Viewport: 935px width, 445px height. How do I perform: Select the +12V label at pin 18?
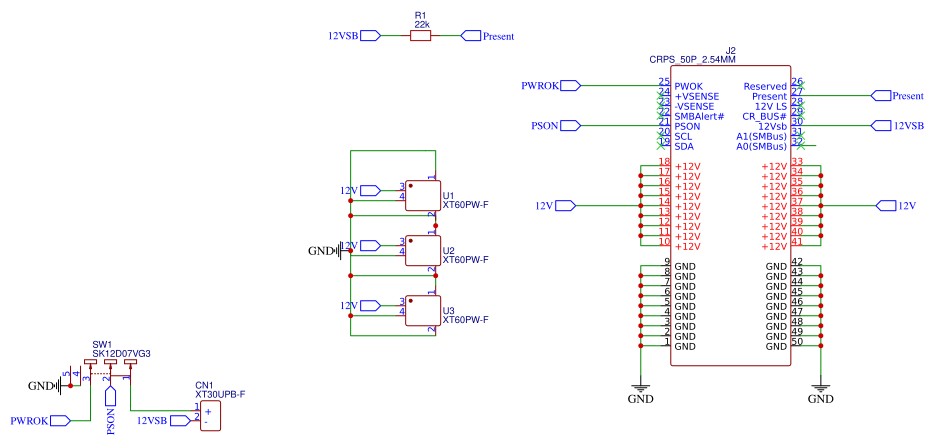click(x=688, y=166)
